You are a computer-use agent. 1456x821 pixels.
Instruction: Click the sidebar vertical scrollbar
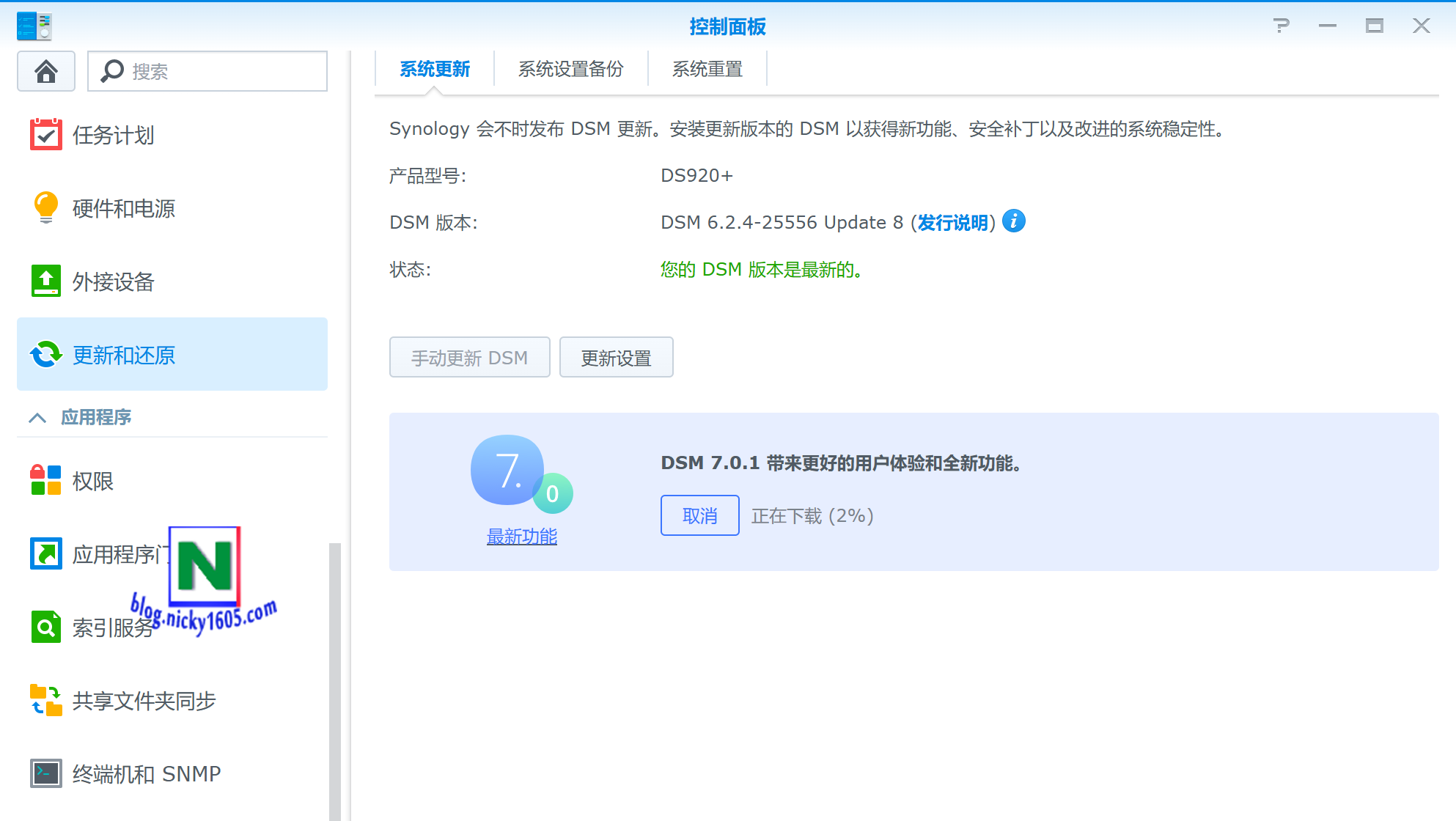click(x=335, y=682)
